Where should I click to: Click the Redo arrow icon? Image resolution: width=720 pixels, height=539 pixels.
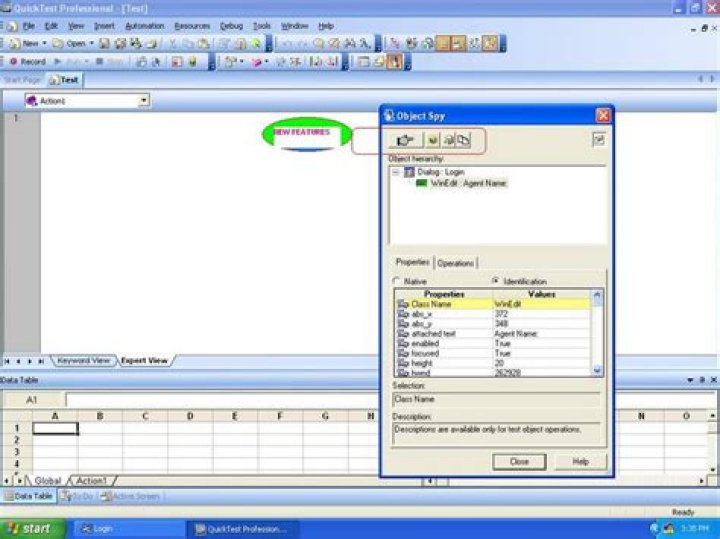(x=302, y=44)
